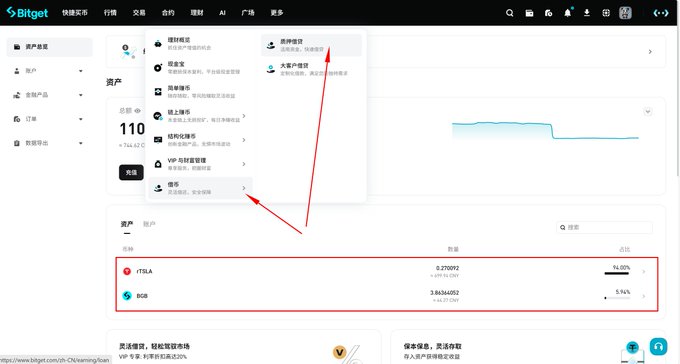Select 大客户借贷 in the loan submenu
680x364 pixels.
point(311,69)
